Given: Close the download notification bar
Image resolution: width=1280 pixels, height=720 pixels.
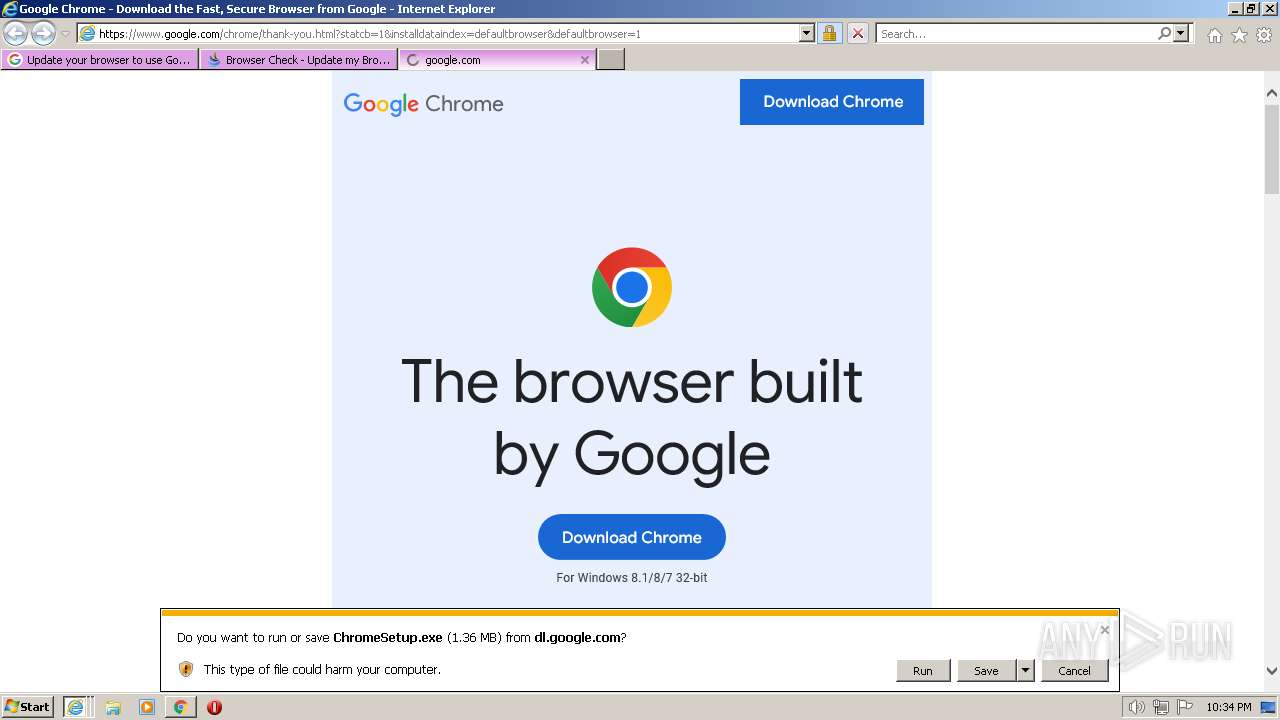Looking at the screenshot, I should pos(1105,629).
